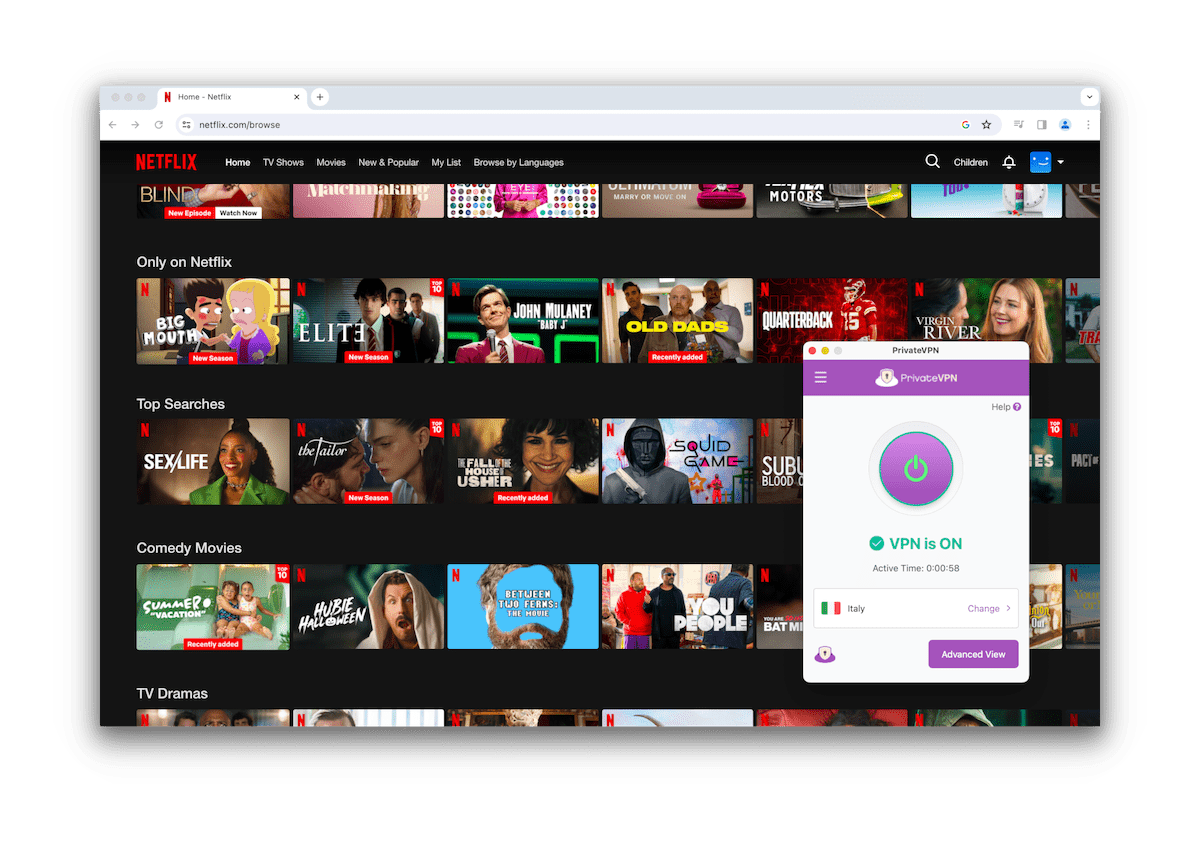Open You People thumbnail
Screen dimensions: 1200x867
(x=678, y=607)
